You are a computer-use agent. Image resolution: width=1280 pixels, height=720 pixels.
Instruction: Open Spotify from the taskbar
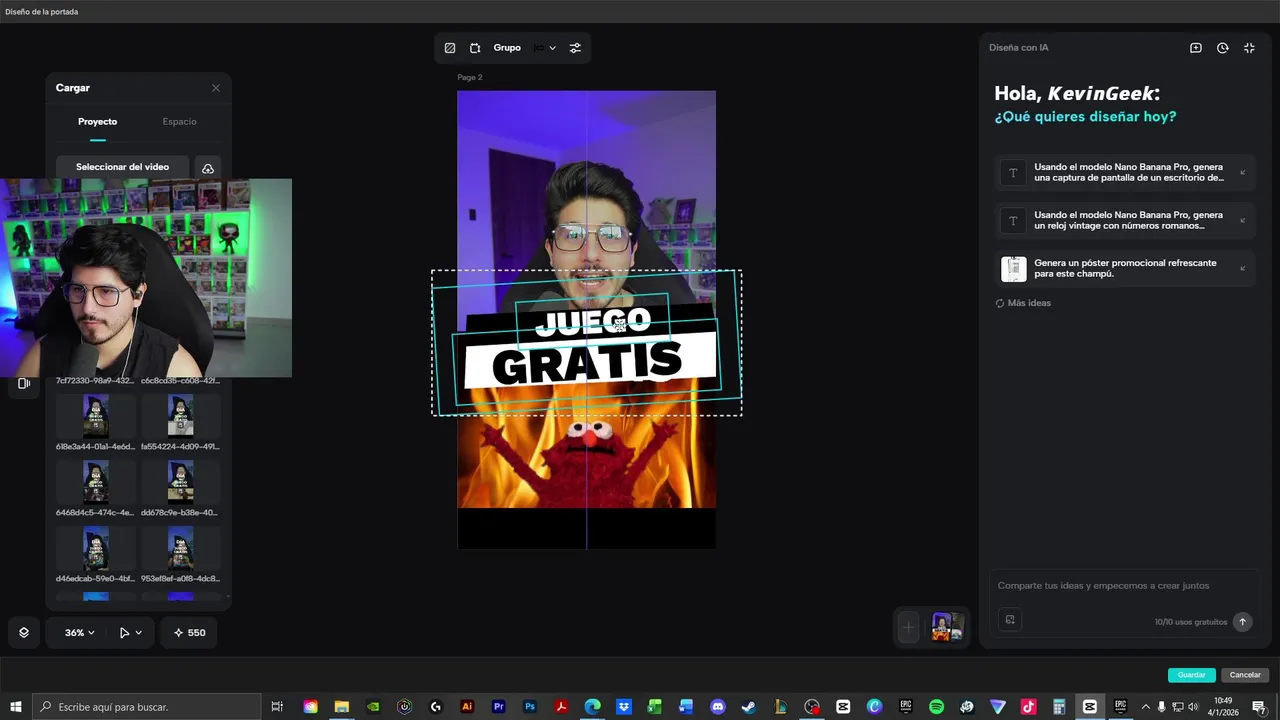coord(936,707)
